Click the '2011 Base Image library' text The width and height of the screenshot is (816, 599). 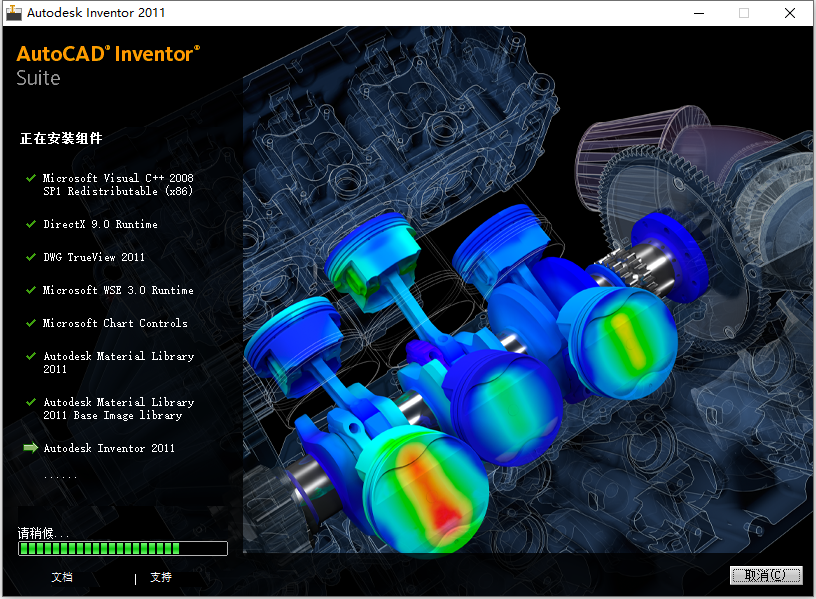tap(112, 415)
